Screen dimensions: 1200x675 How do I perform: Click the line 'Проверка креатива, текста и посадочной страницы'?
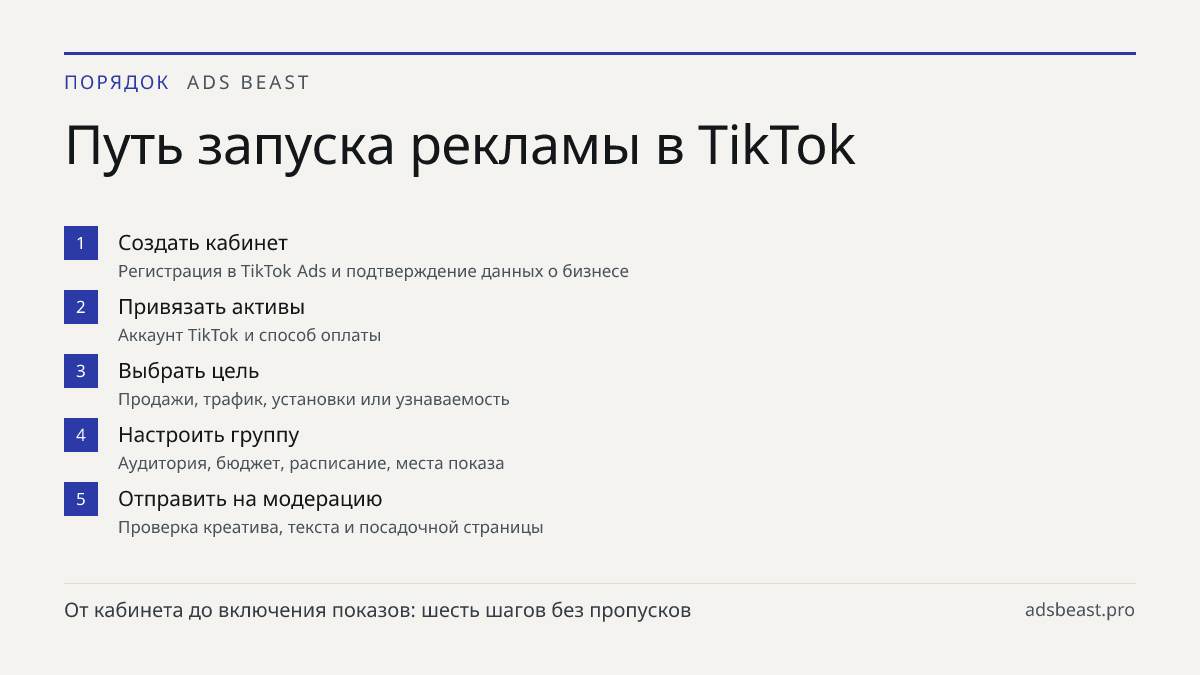[x=331, y=527]
